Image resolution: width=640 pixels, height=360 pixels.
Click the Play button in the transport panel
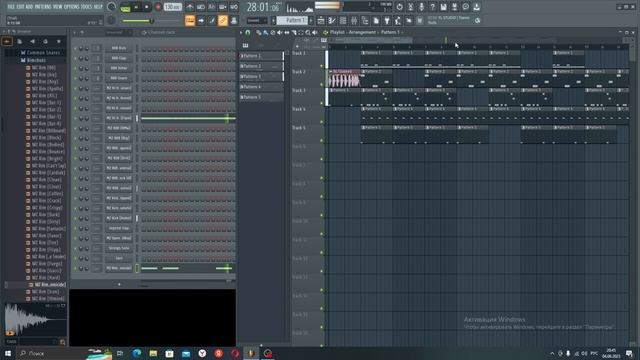pyautogui.click(x=136, y=7)
